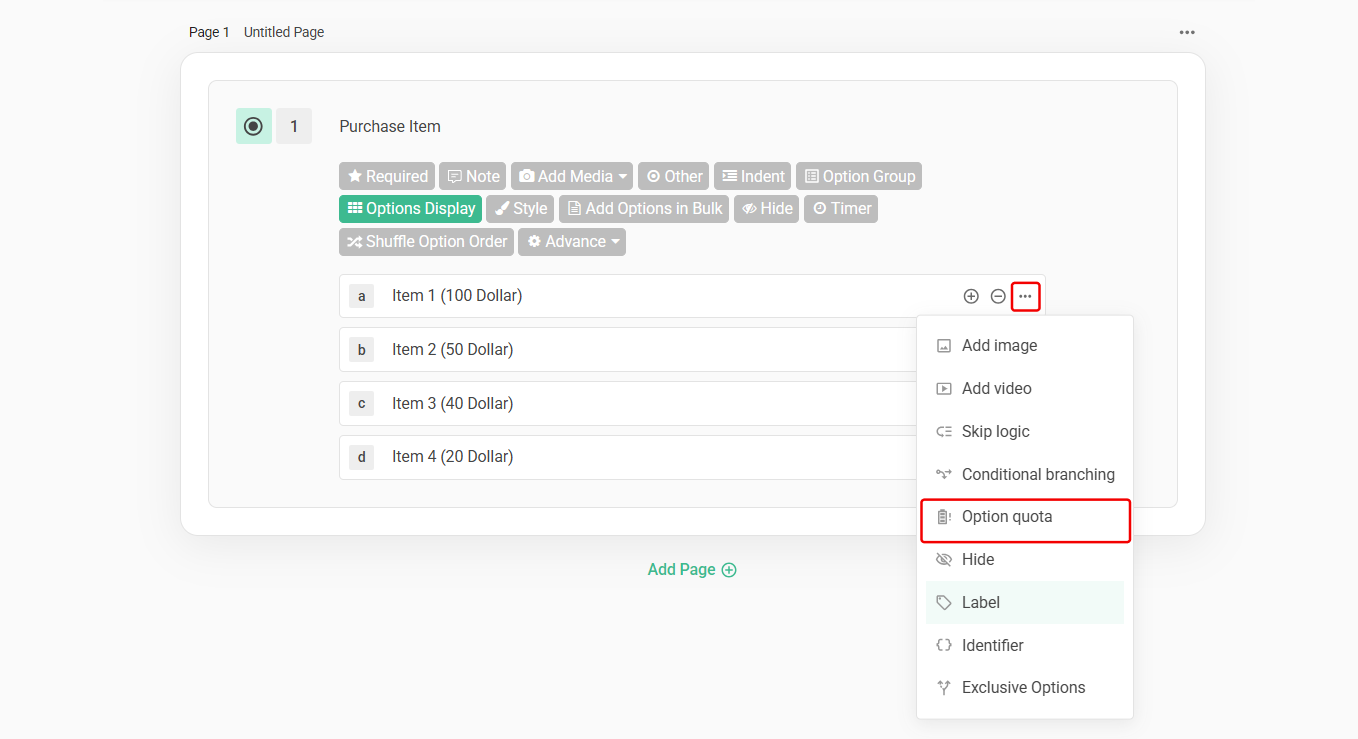The image size is (1358, 739).
Task: Open Add Options in Bulk
Action: coord(644,208)
